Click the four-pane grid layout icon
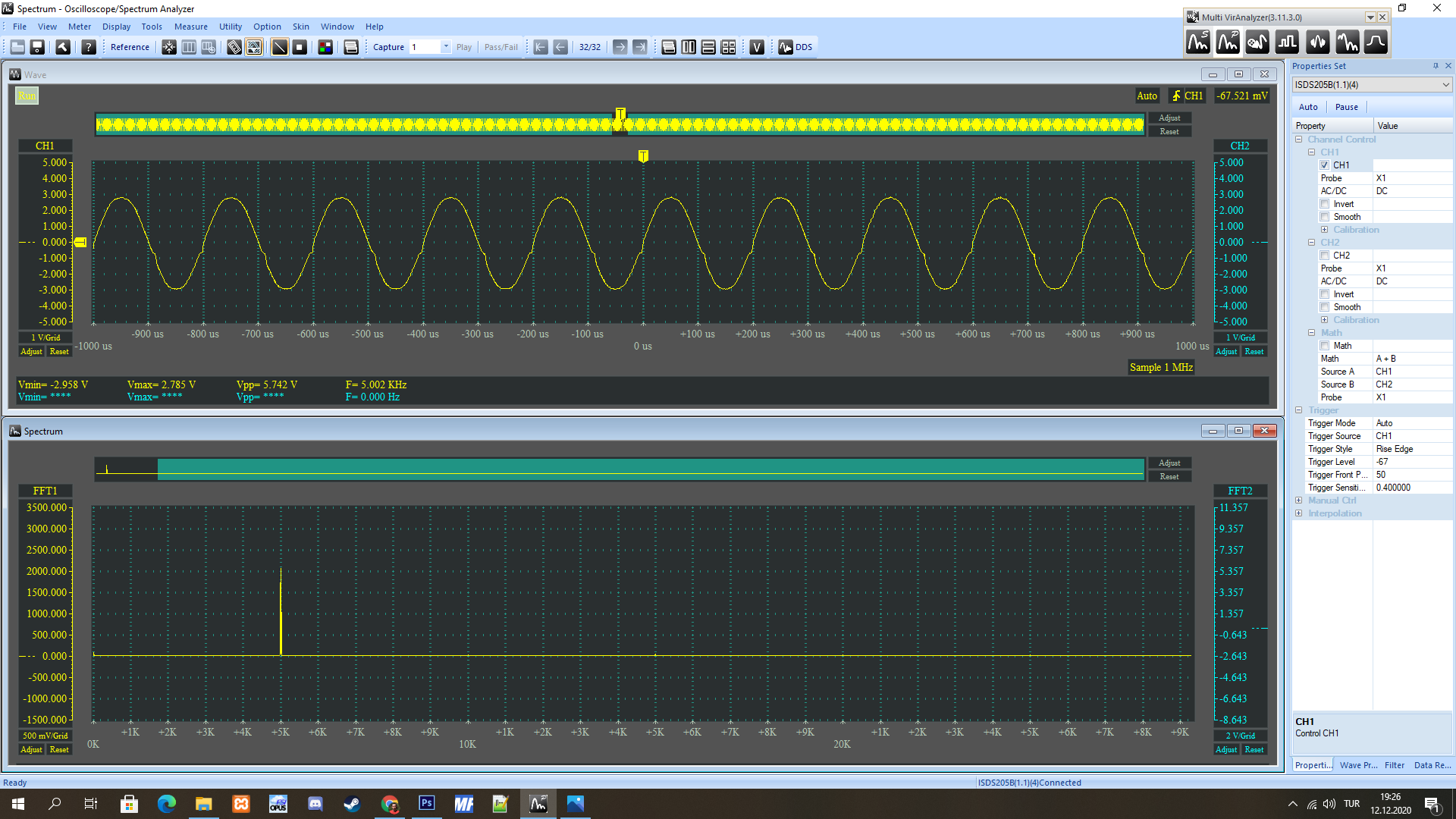Viewport: 1456px width, 819px height. 729,47
